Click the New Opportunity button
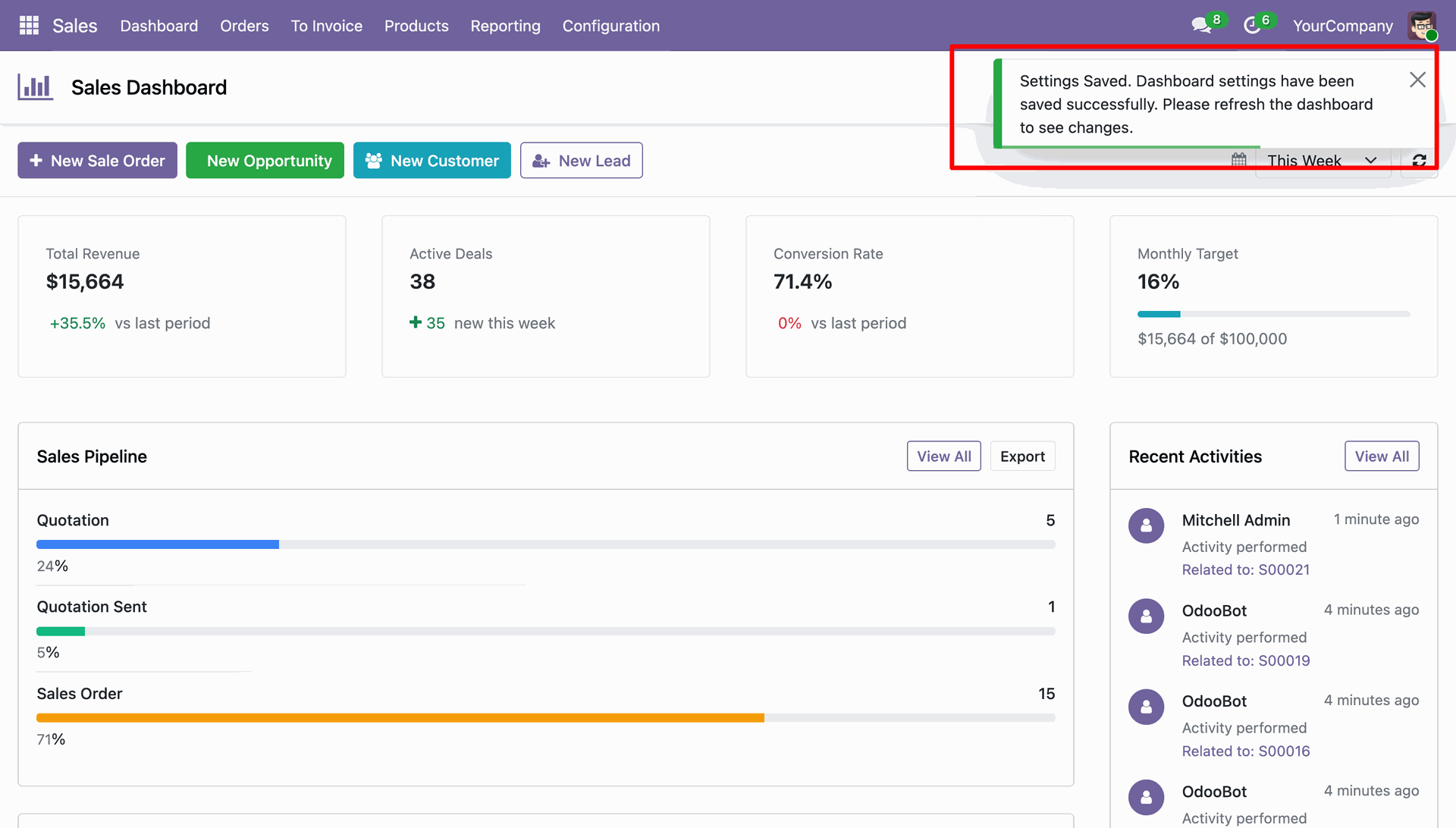Viewport: 1456px width, 828px height. pyautogui.click(x=265, y=160)
